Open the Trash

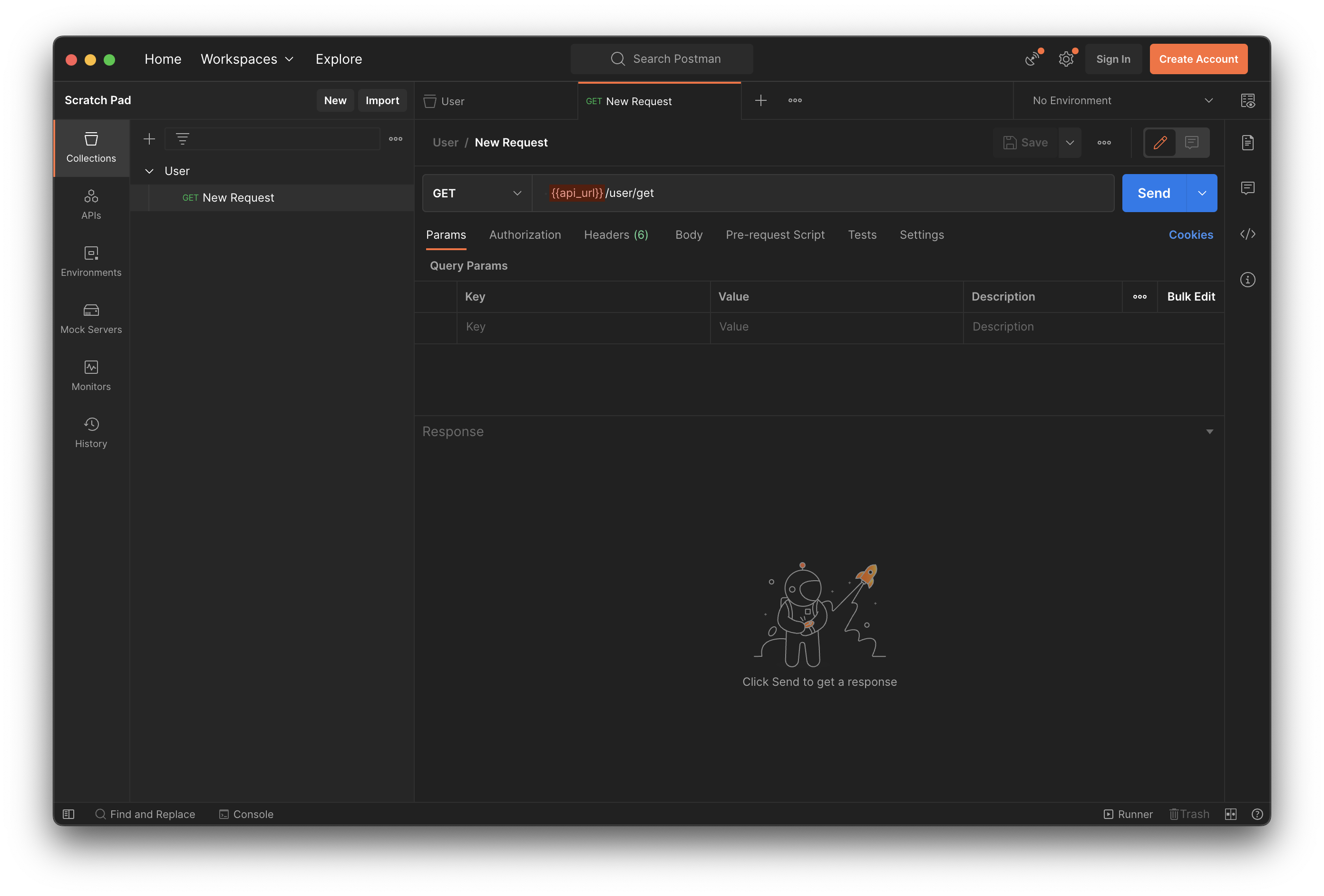click(1188, 814)
